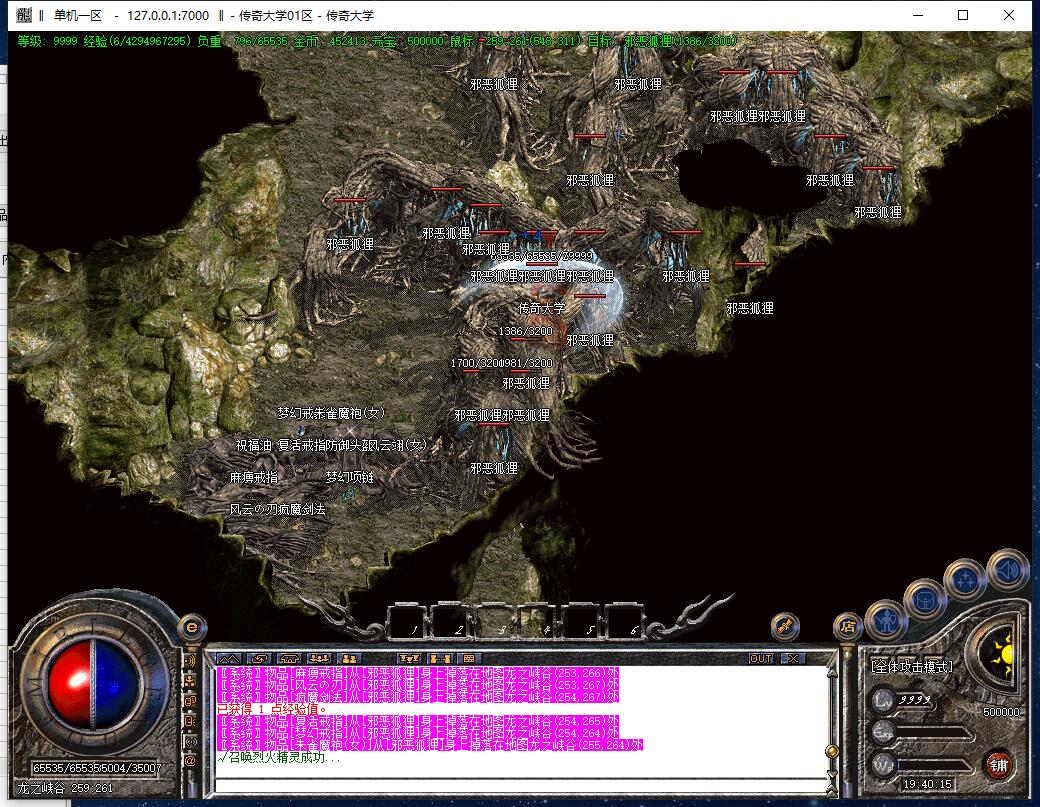This screenshot has width=1040, height=807.
Task: Click the red 已获得 1 点经验值 chat line
Action: (x=272, y=709)
